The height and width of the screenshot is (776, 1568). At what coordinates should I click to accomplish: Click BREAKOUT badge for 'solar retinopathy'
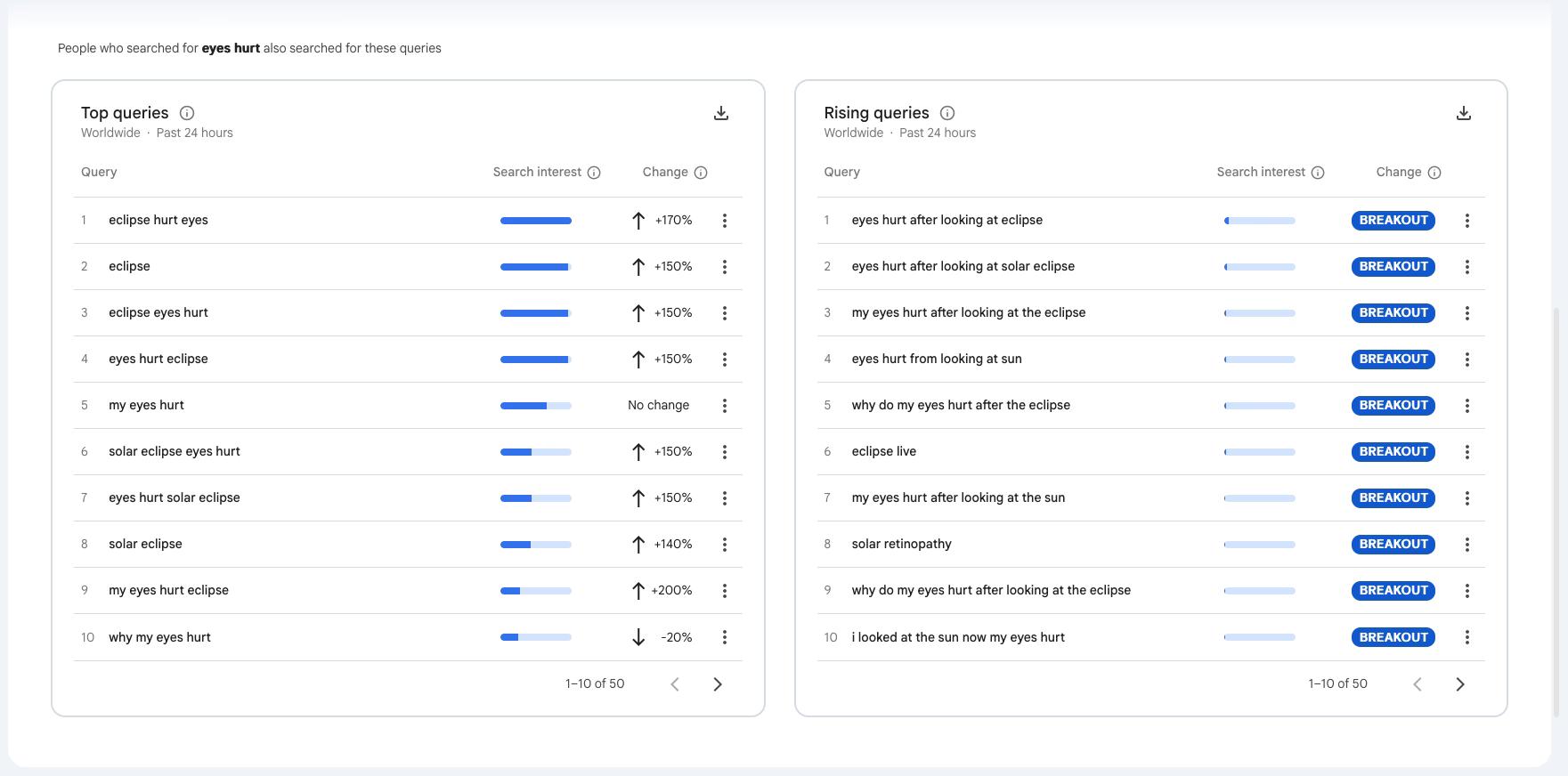(x=1393, y=544)
